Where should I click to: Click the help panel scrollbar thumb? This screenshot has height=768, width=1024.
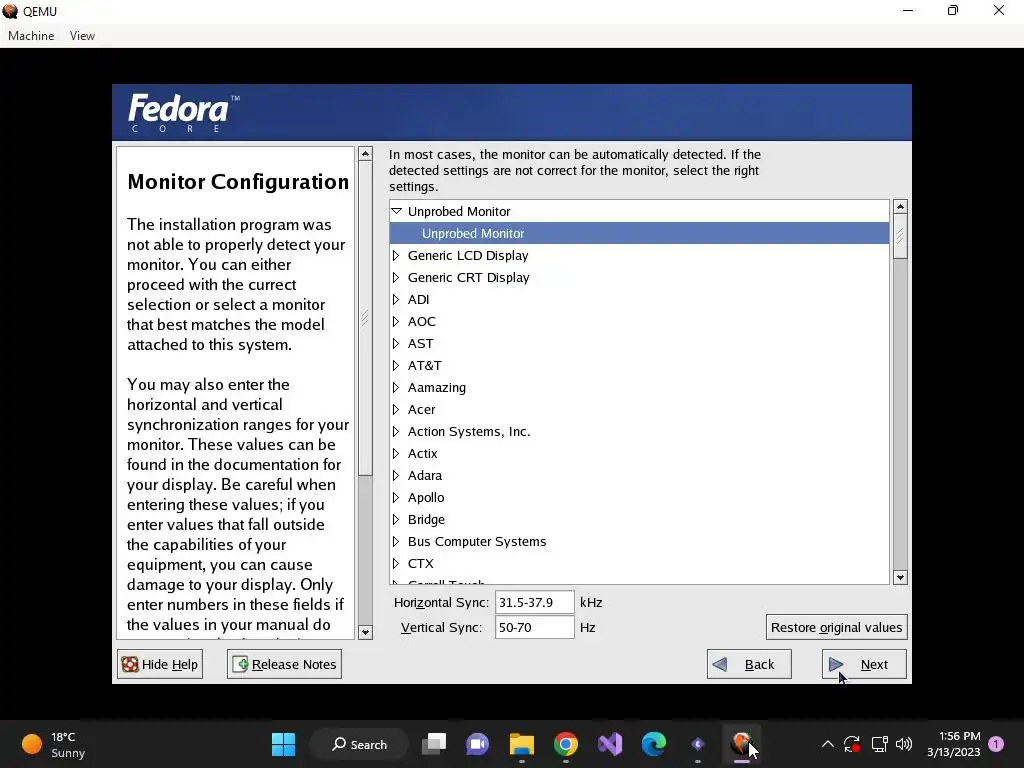click(x=365, y=318)
